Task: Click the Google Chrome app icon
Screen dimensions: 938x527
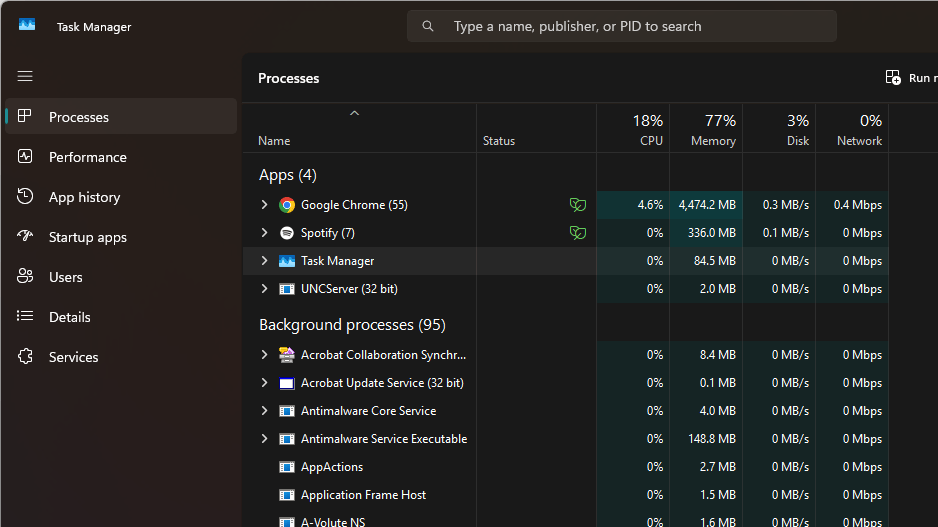Action: (287, 205)
